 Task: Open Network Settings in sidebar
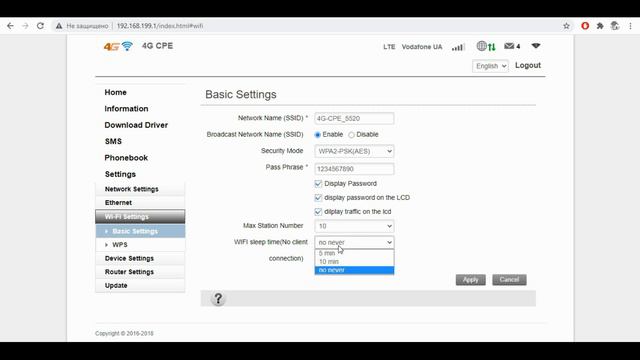140,189
